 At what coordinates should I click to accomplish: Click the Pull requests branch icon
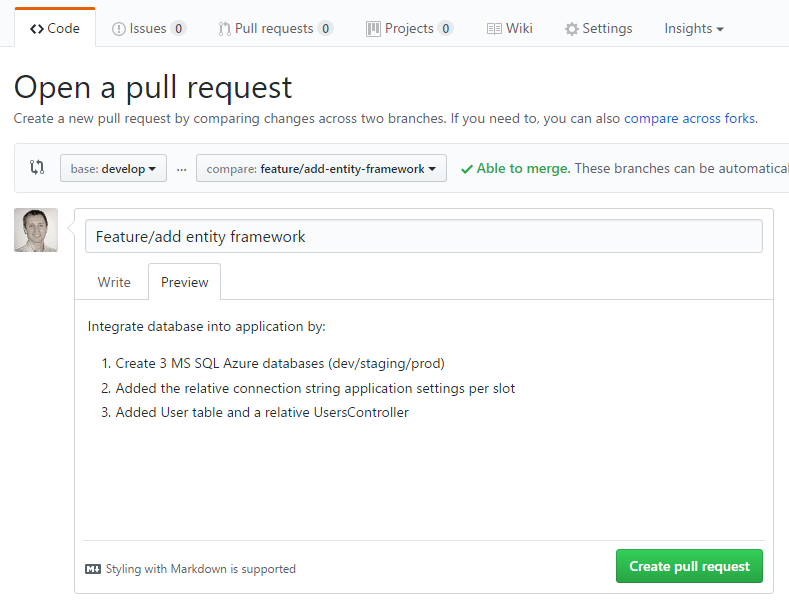(225, 29)
